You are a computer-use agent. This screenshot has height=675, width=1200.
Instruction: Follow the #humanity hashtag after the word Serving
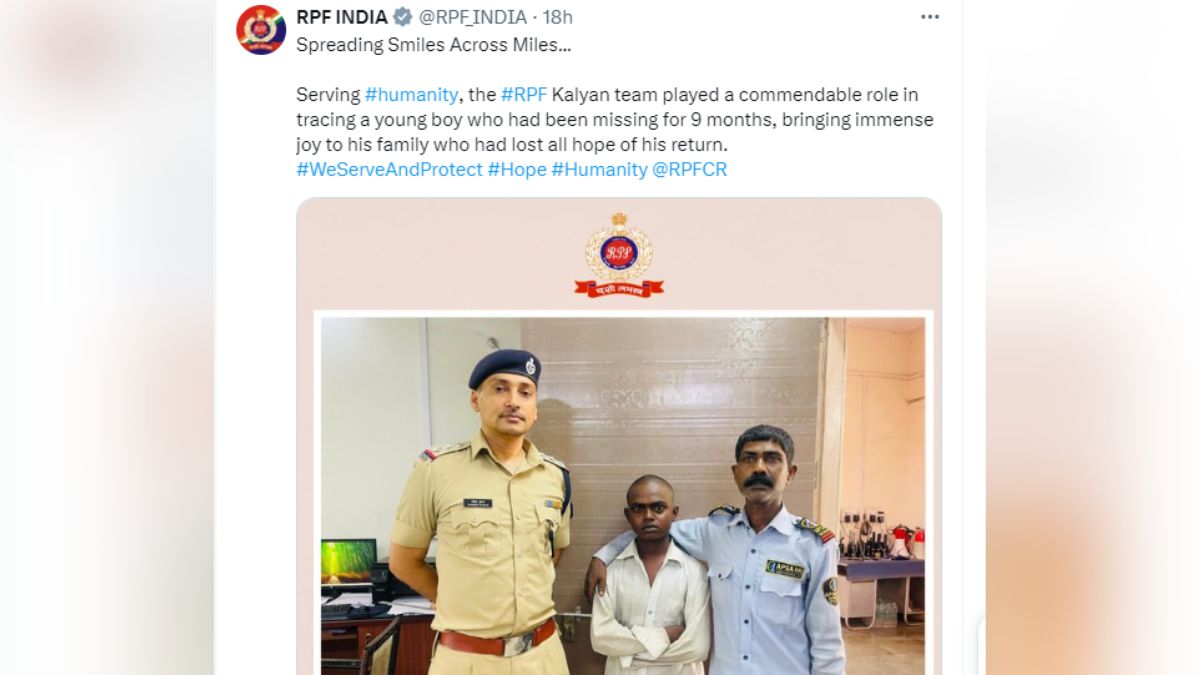[x=411, y=95]
